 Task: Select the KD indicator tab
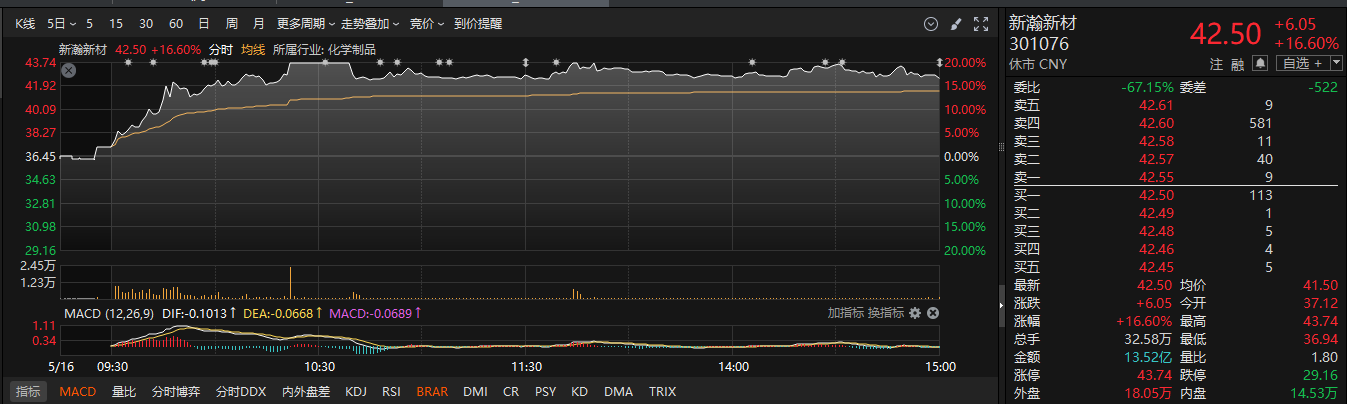coord(579,392)
